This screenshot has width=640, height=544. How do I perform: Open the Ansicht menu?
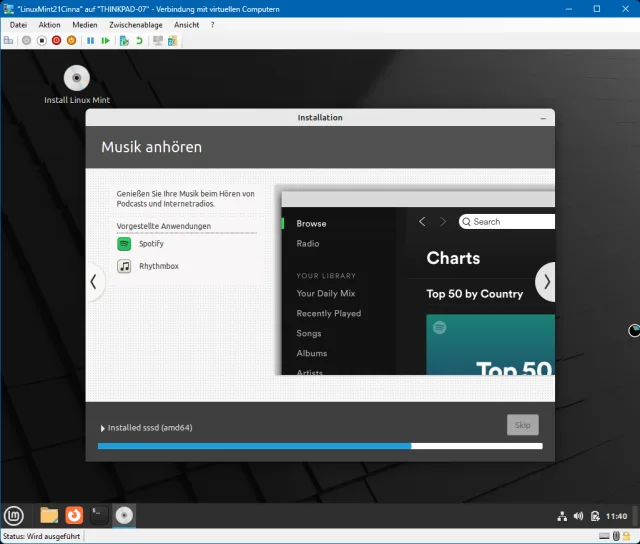pyautogui.click(x=186, y=24)
